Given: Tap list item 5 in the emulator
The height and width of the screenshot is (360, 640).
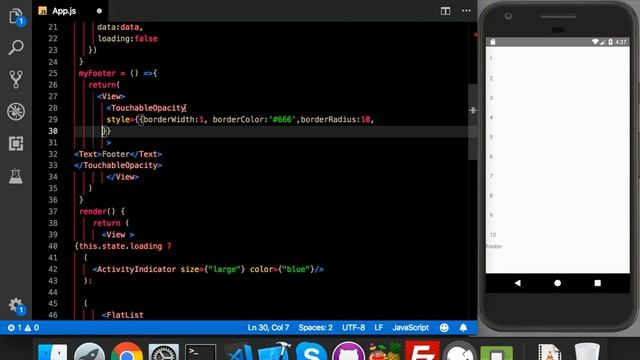Looking at the screenshot, I should pos(491,137).
